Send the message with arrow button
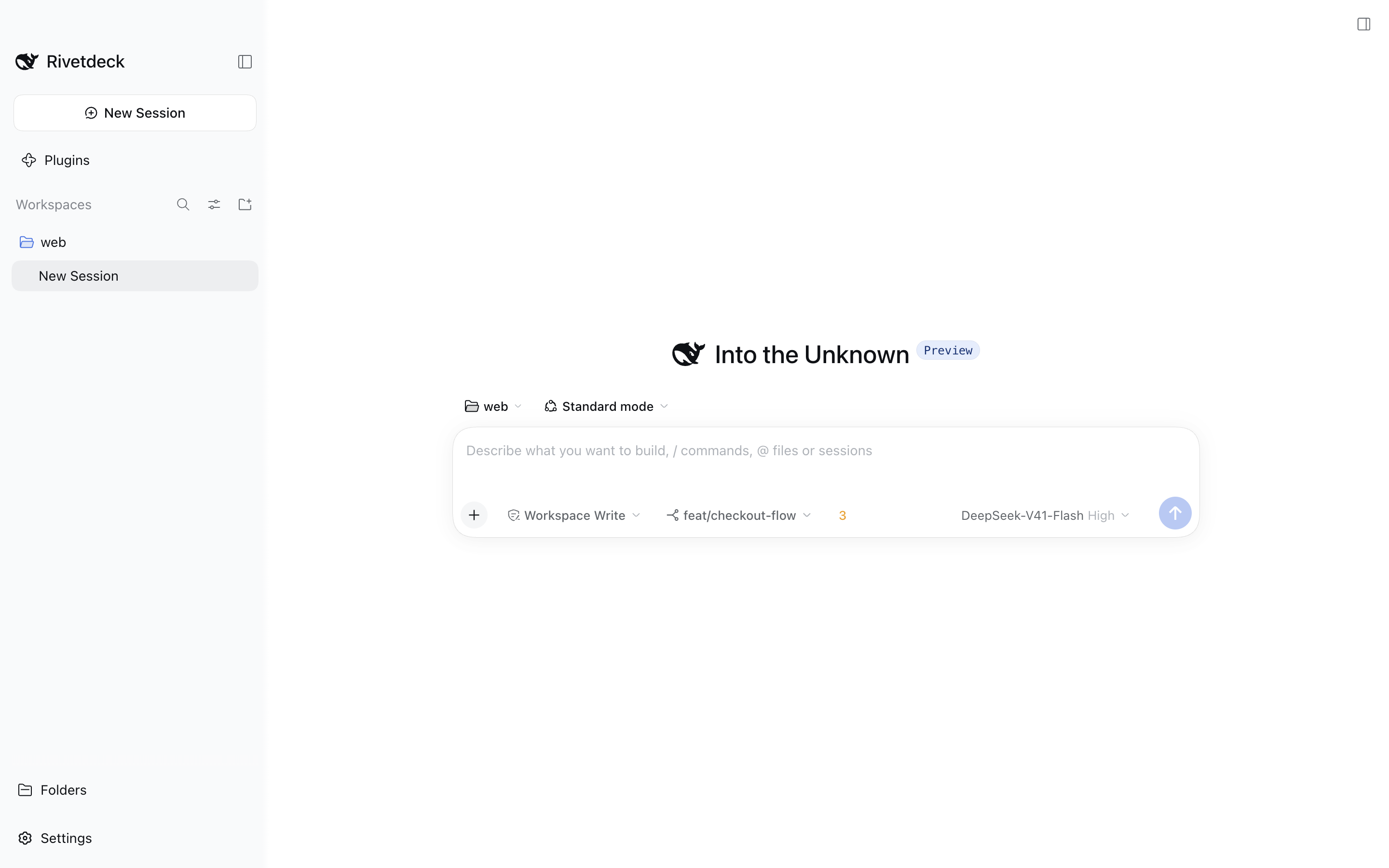The width and height of the screenshot is (1389, 868). [1175, 513]
